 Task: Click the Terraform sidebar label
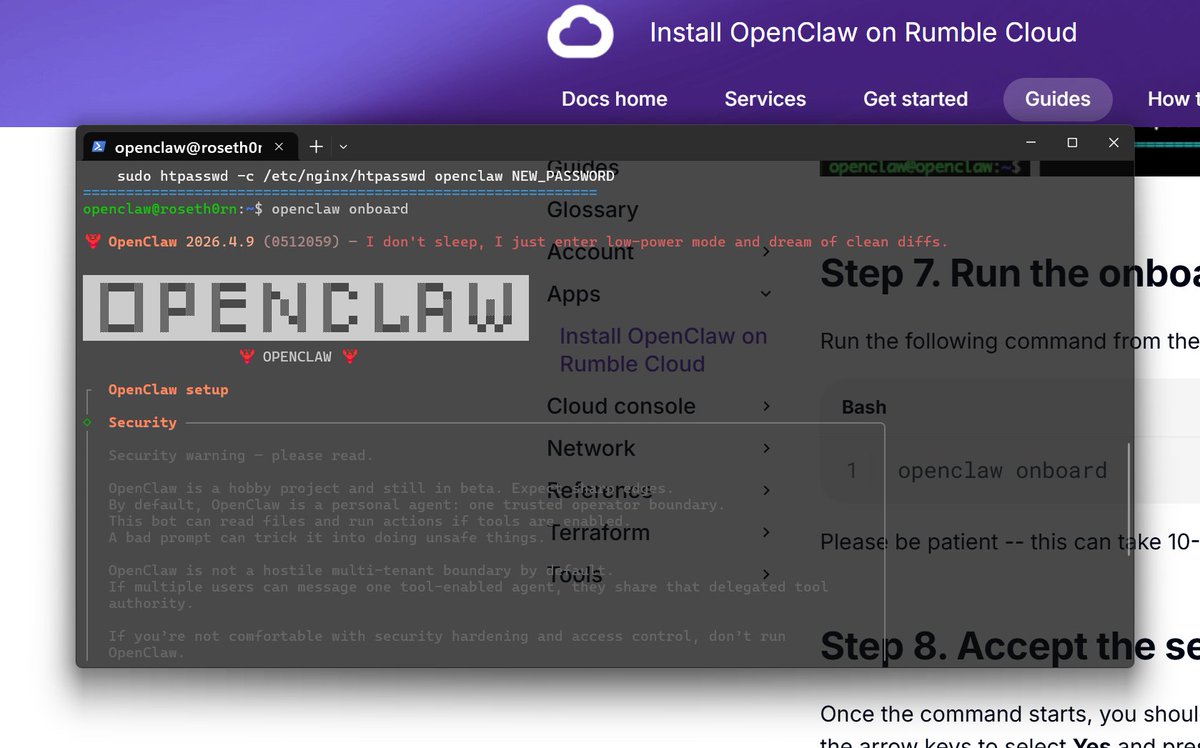click(x=598, y=532)
